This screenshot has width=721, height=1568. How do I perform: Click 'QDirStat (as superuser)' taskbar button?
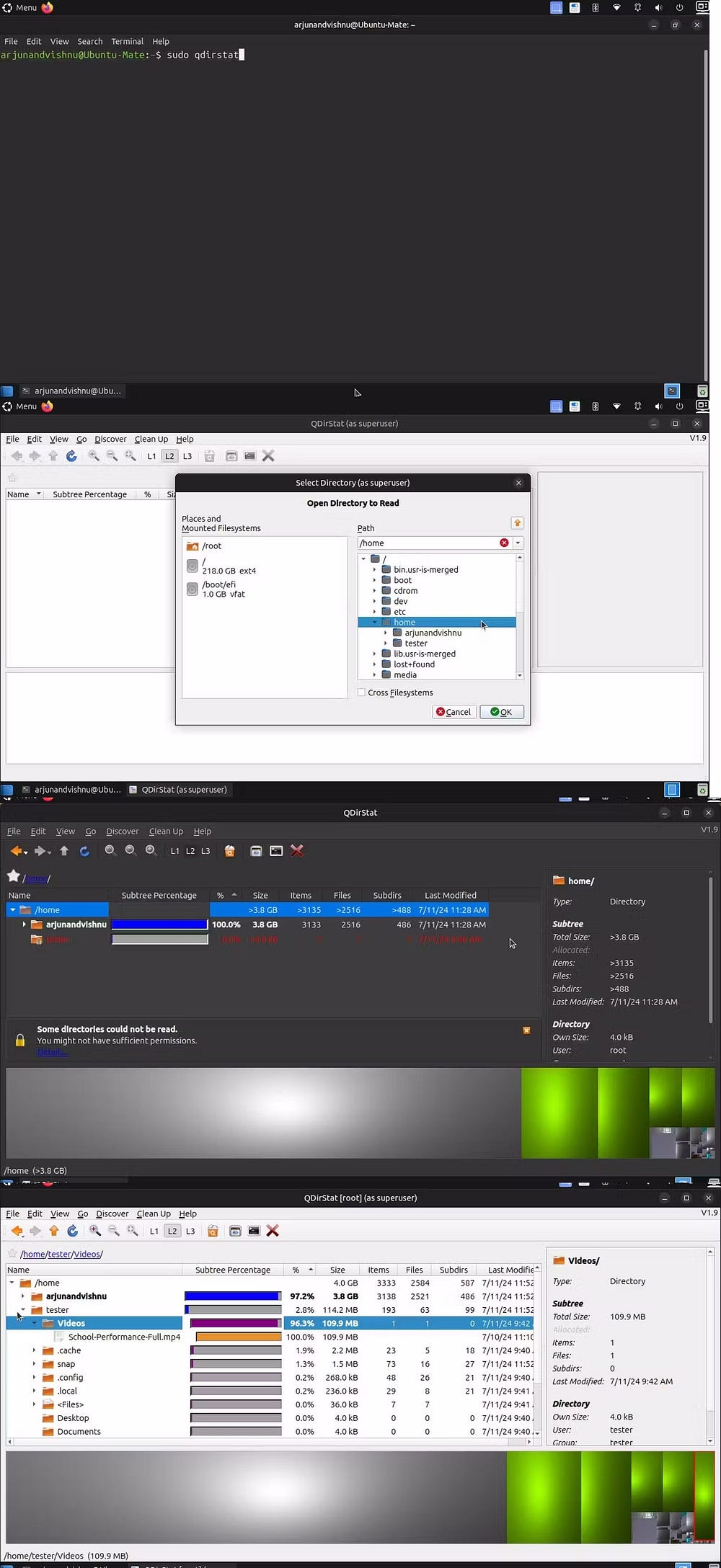coord(178,790)
